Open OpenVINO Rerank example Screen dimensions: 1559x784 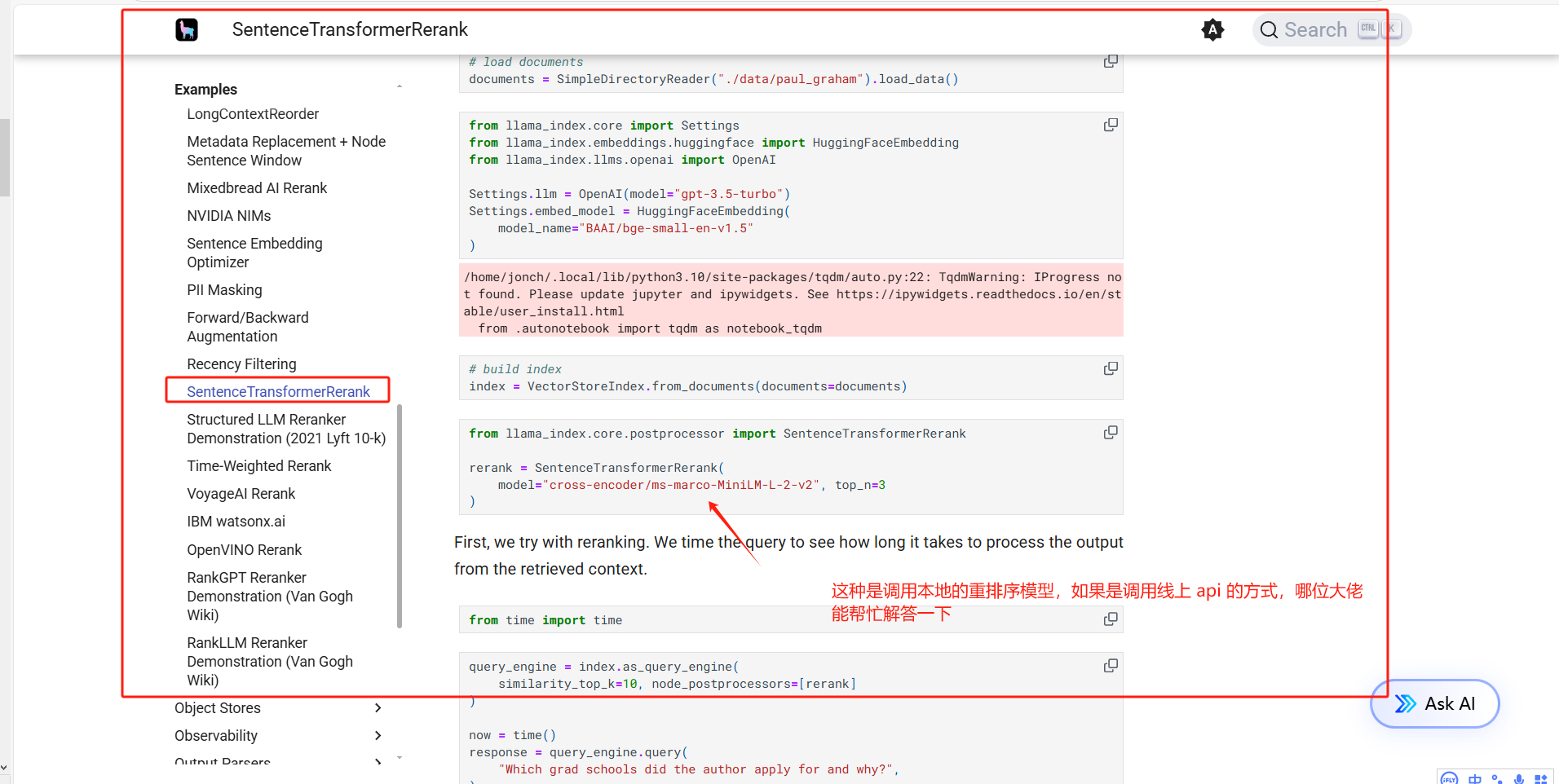pyautogui.click(x=244, y=550)
